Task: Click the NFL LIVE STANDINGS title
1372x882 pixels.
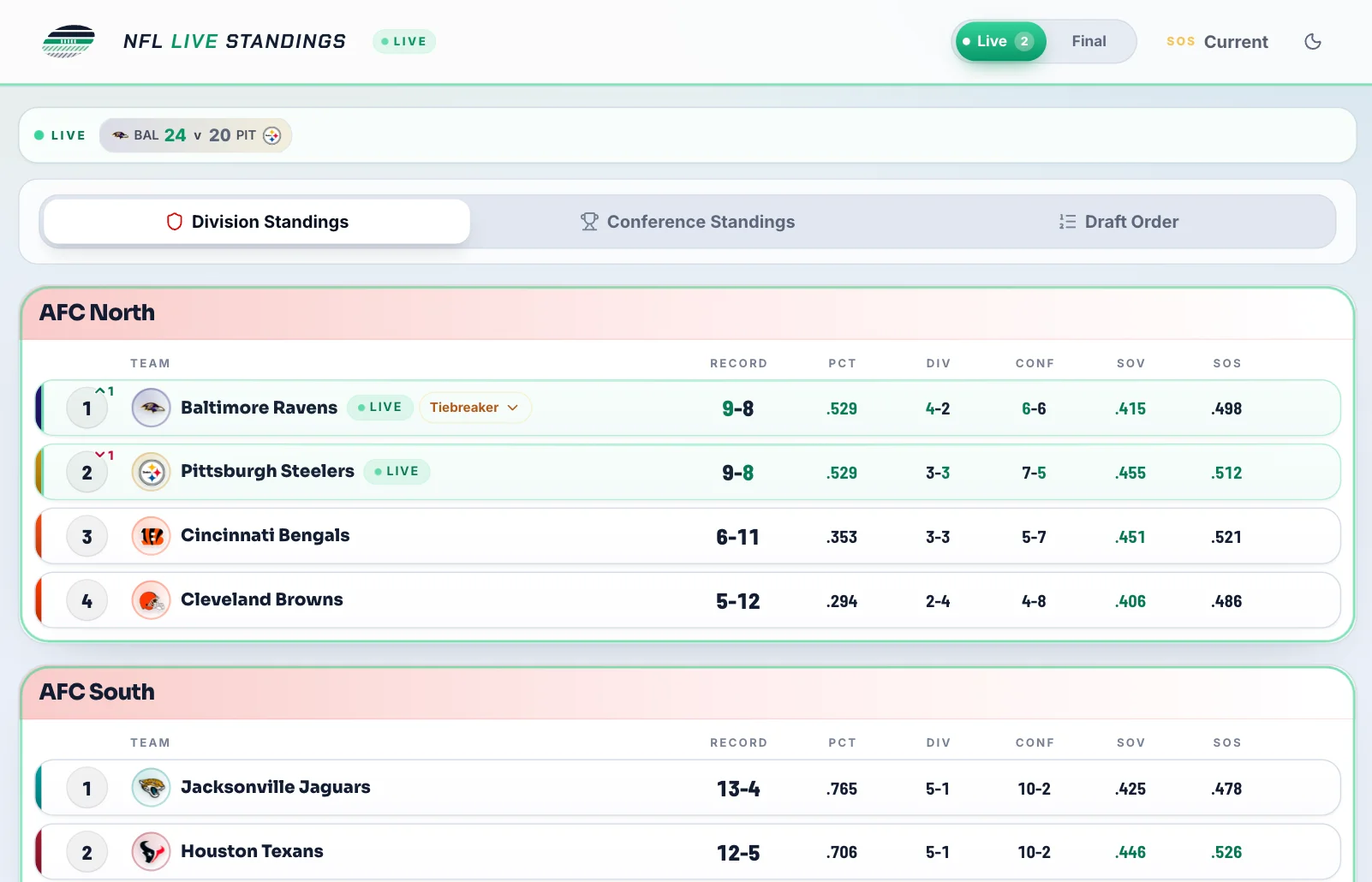Action: click(x=235, y=41)
